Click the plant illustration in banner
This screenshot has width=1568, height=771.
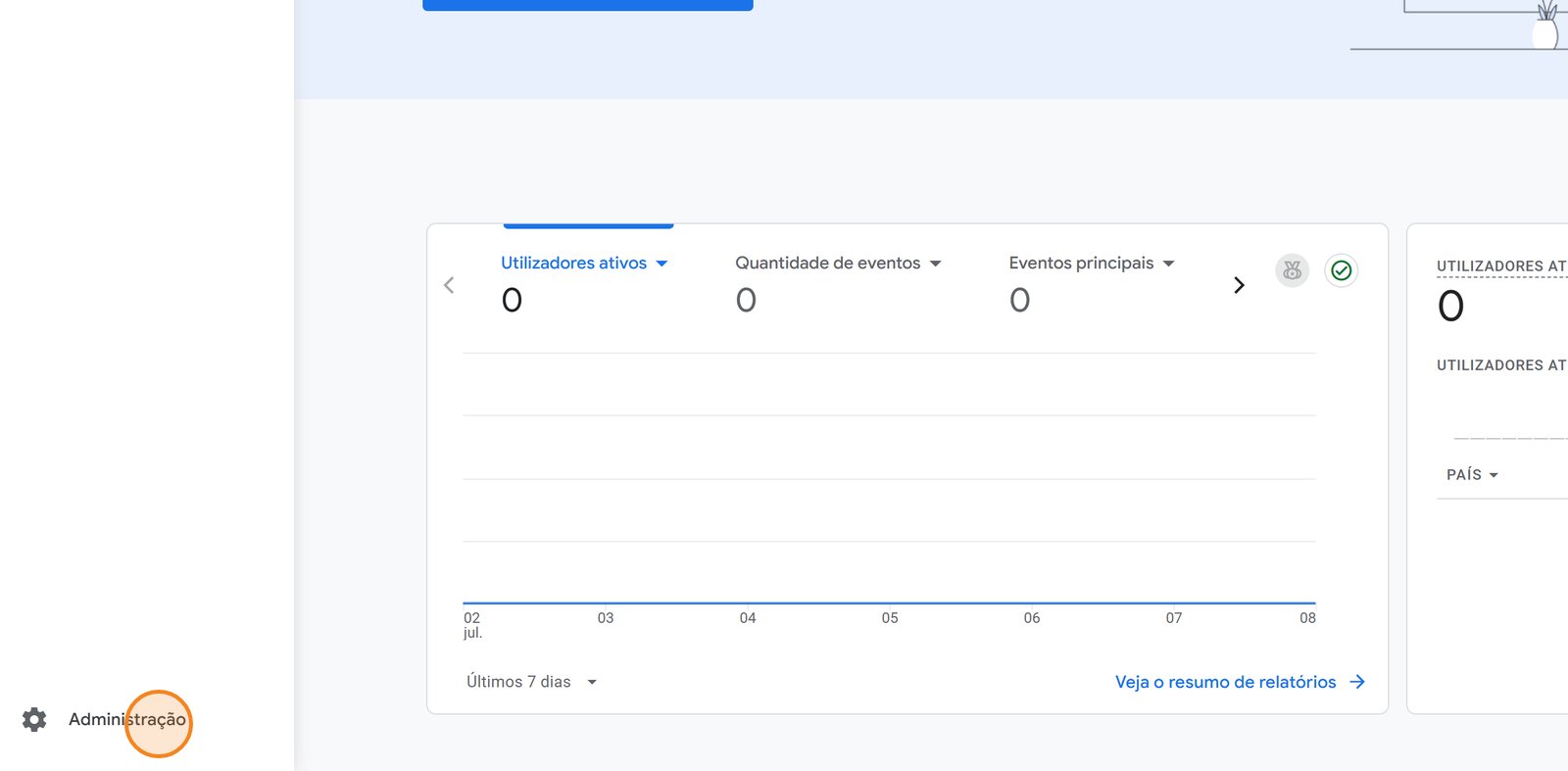pyautogui.click(x=1545, y=26)
